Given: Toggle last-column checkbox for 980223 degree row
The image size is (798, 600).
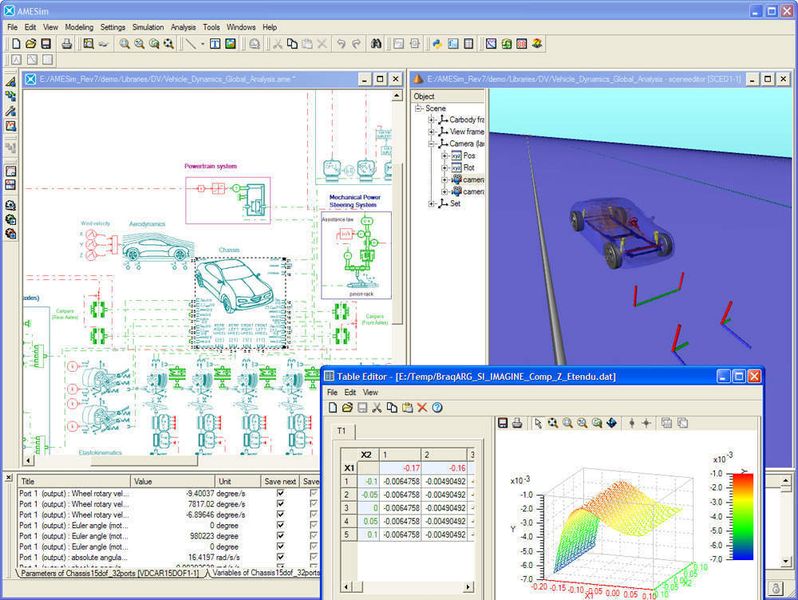Looking at the screenshot, I should 314,536.
